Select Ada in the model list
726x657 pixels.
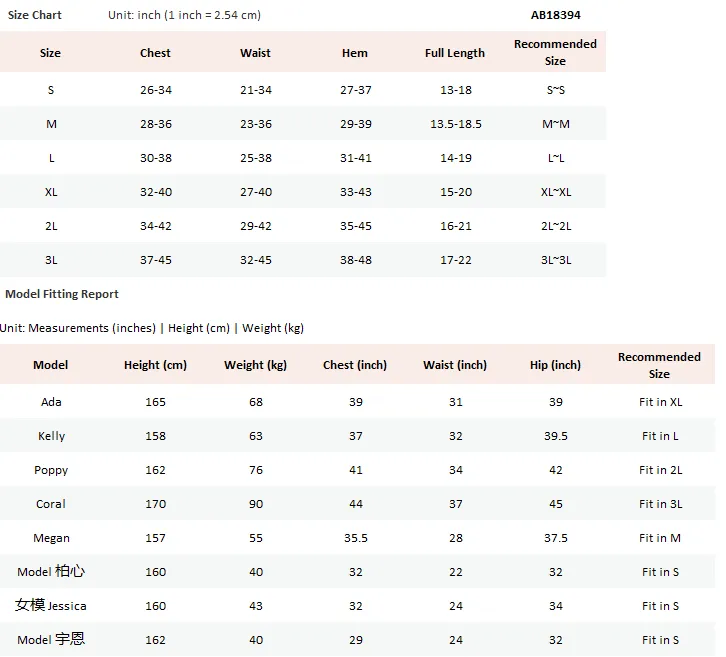tap(51, 402)
